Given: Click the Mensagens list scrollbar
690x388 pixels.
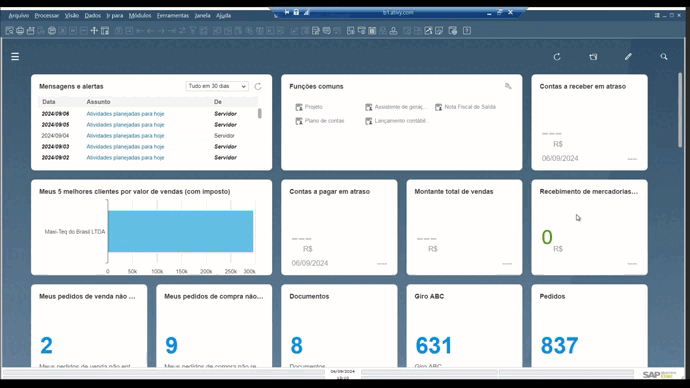Looking at the screenshot, I should pyautogui.click(x=260, y=113).
